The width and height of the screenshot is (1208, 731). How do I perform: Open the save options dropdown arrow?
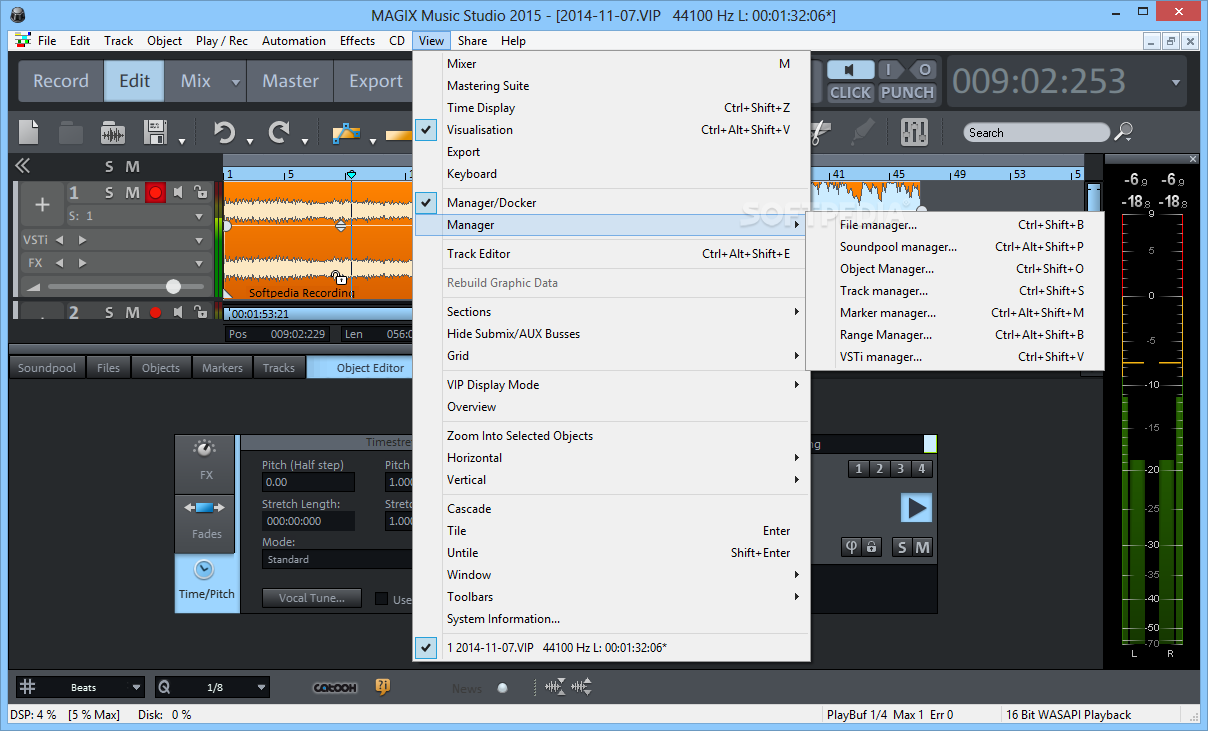click(x=182, y=141)
